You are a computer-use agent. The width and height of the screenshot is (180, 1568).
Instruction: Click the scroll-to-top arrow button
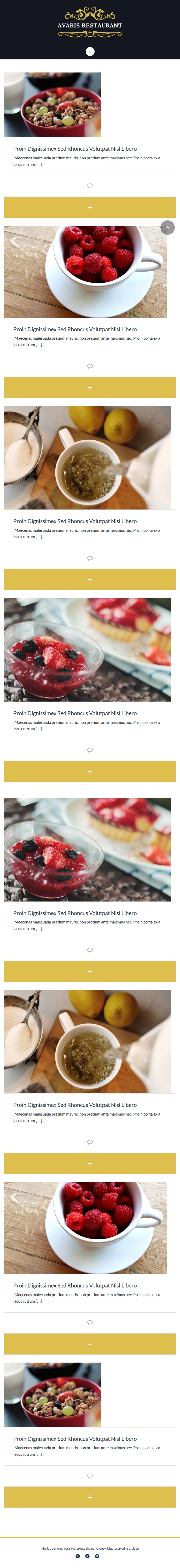pyautogui.click(x=168, y=227)
